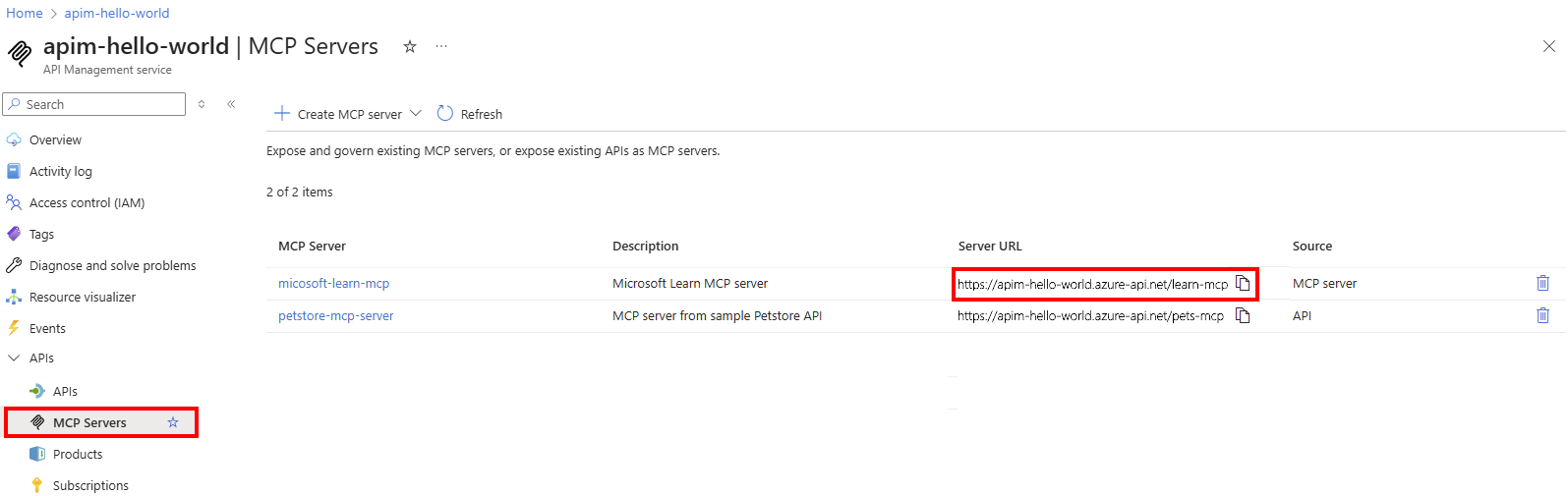The width and height of the screenshot is (1568, 496).
Task: Click the pets-mcp URL text
Action: pos(1090,315)
